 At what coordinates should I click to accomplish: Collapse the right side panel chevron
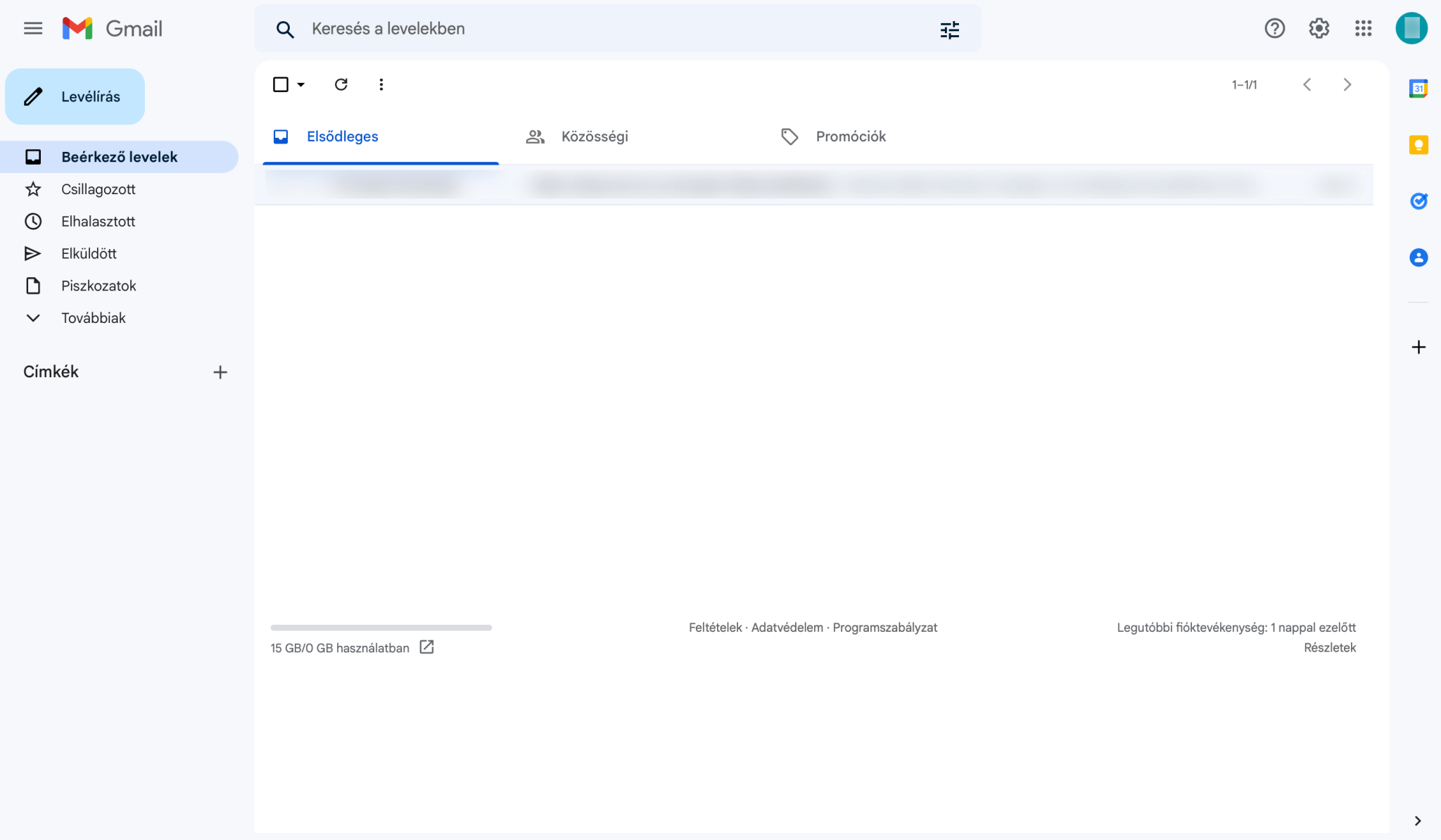1416,820
